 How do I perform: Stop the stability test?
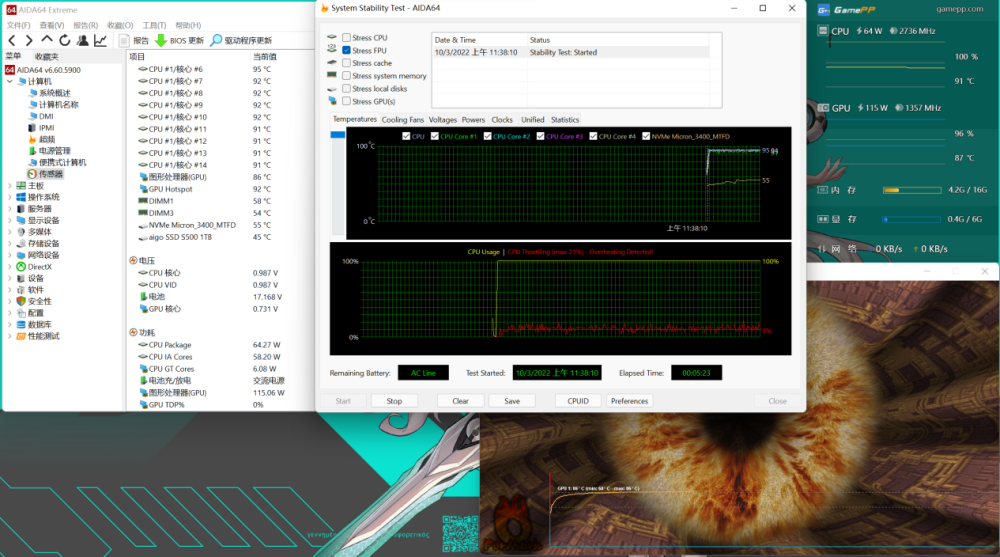[x=394, y=401]
